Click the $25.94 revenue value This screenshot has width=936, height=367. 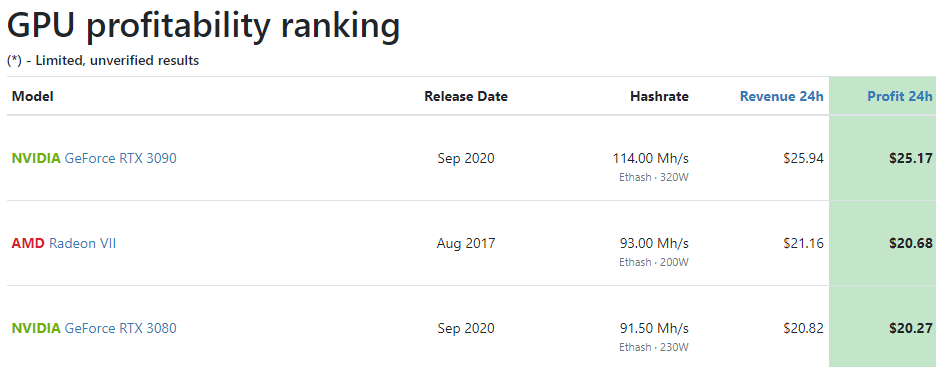click(x=803, y=159)
